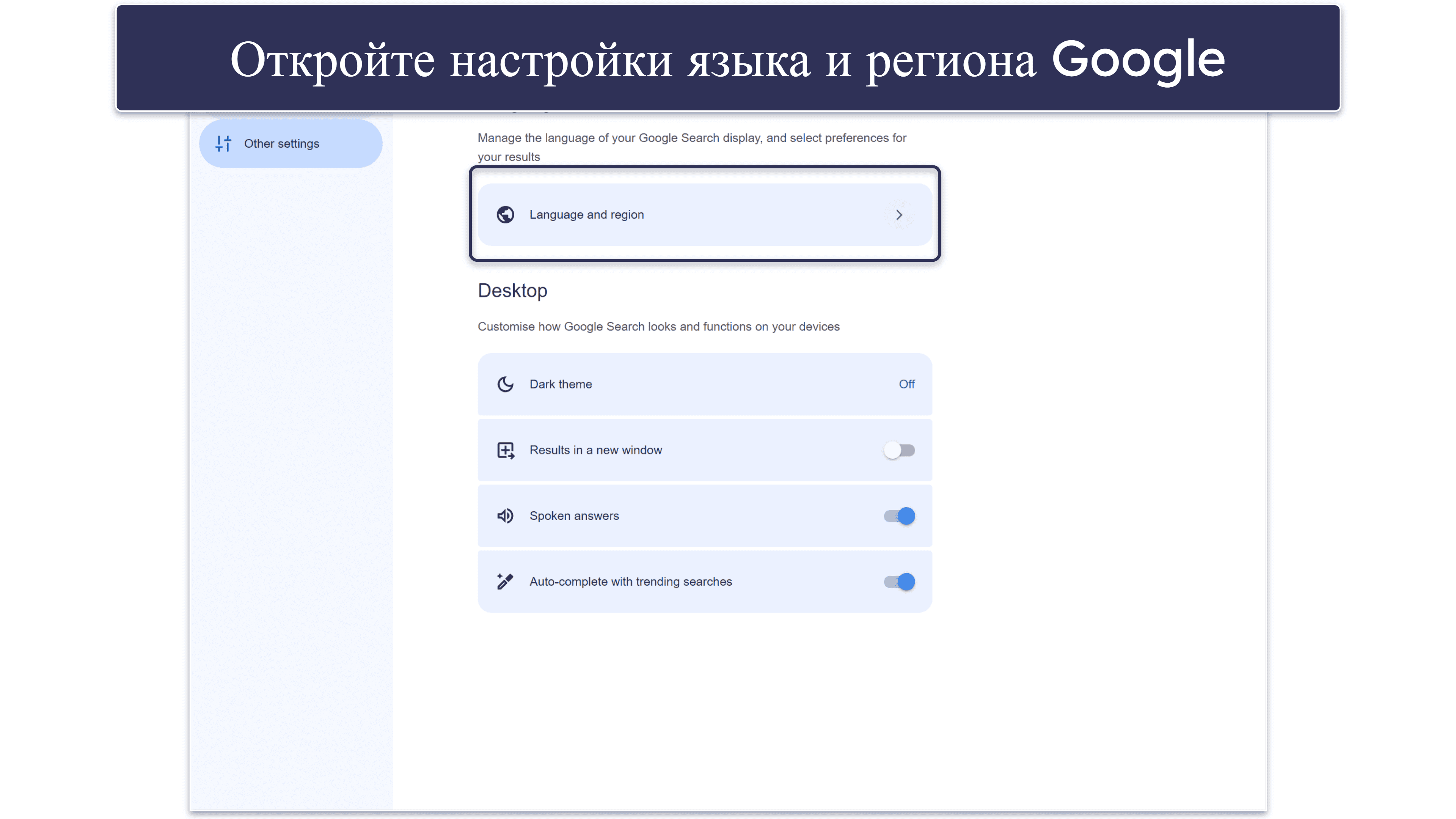Screen dimensions: 1456x819
Task: Click the 'Manage the language of your Google Search' text
Action: tap(692, 148)
